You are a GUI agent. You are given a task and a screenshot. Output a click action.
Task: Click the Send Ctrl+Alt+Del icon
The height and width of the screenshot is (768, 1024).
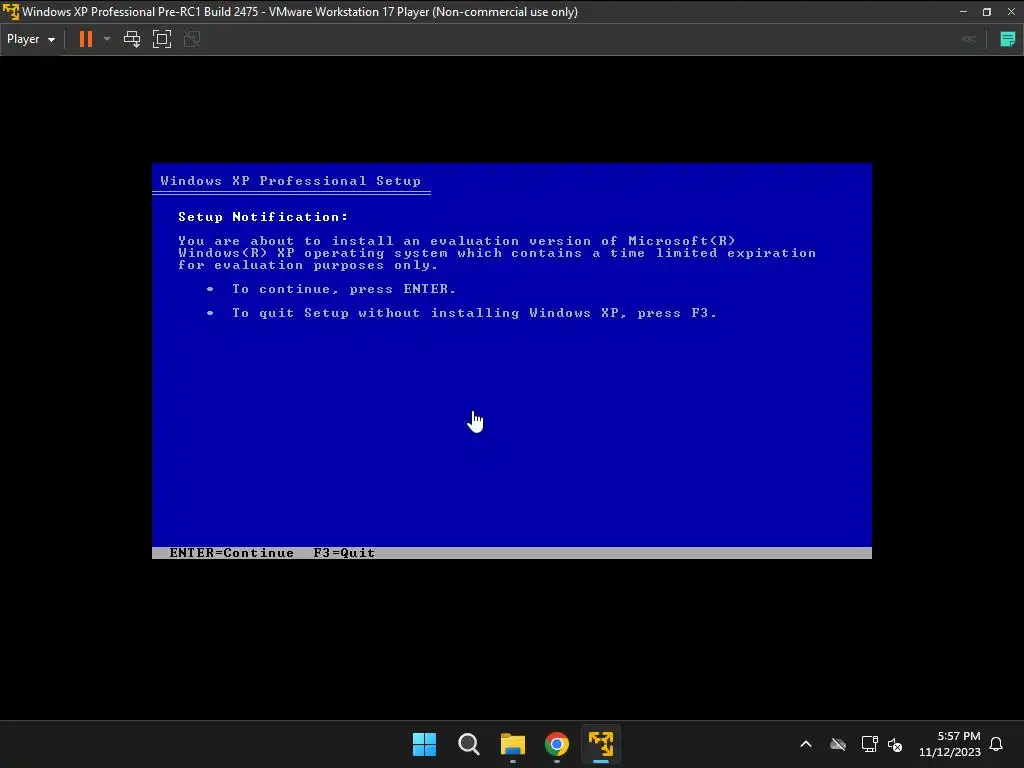click(132, 39)
